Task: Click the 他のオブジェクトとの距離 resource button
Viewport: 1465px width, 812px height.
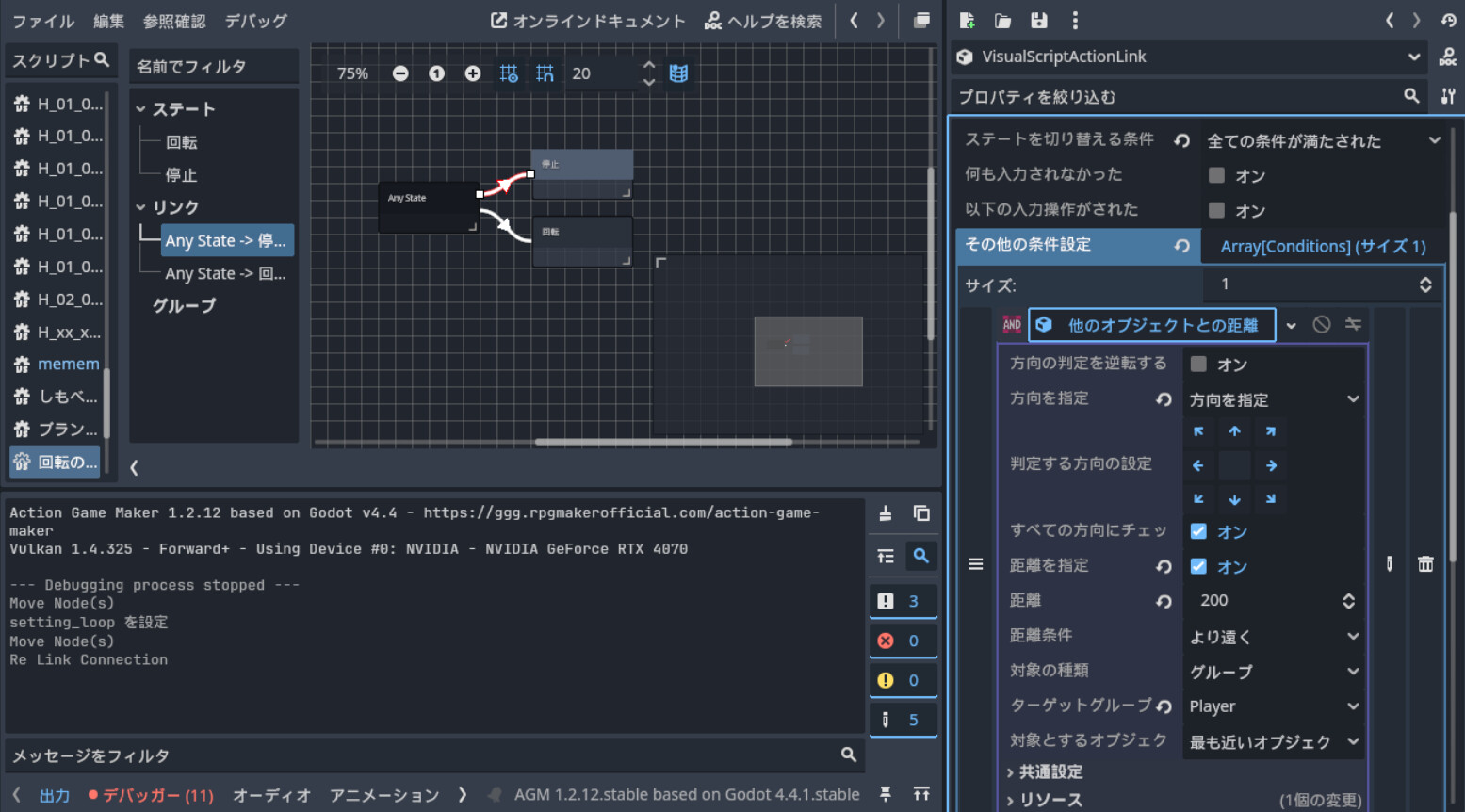Action: pos(1152,325)
